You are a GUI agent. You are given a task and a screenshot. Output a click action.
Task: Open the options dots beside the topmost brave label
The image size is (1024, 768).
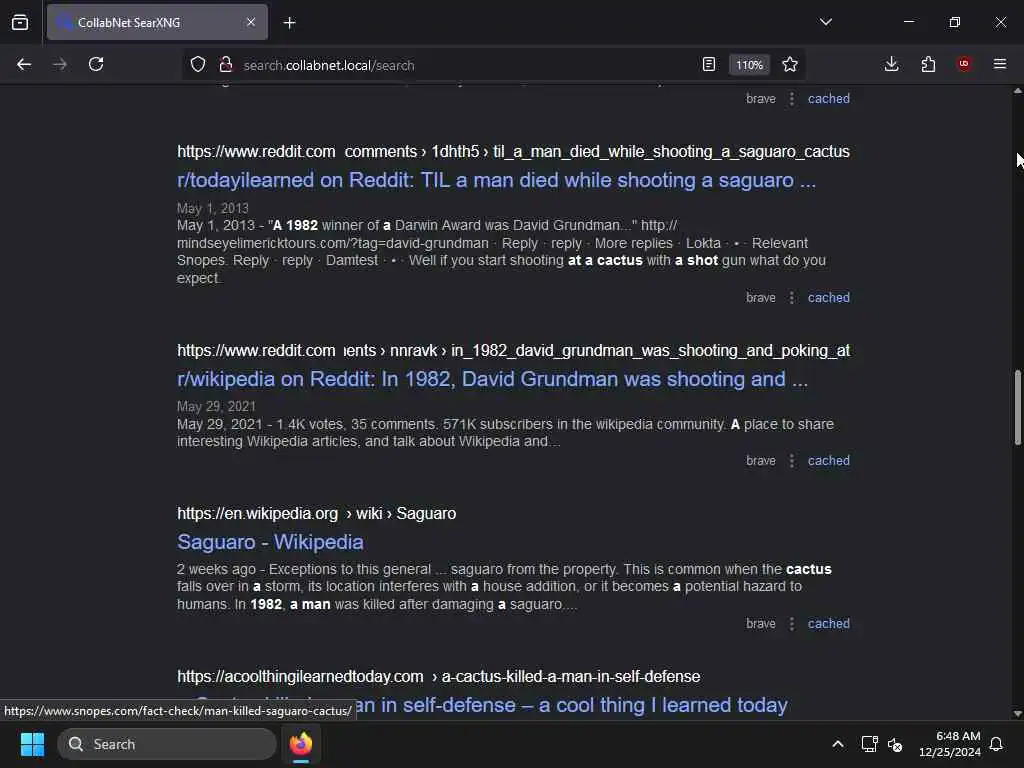[x=792, y=99]
